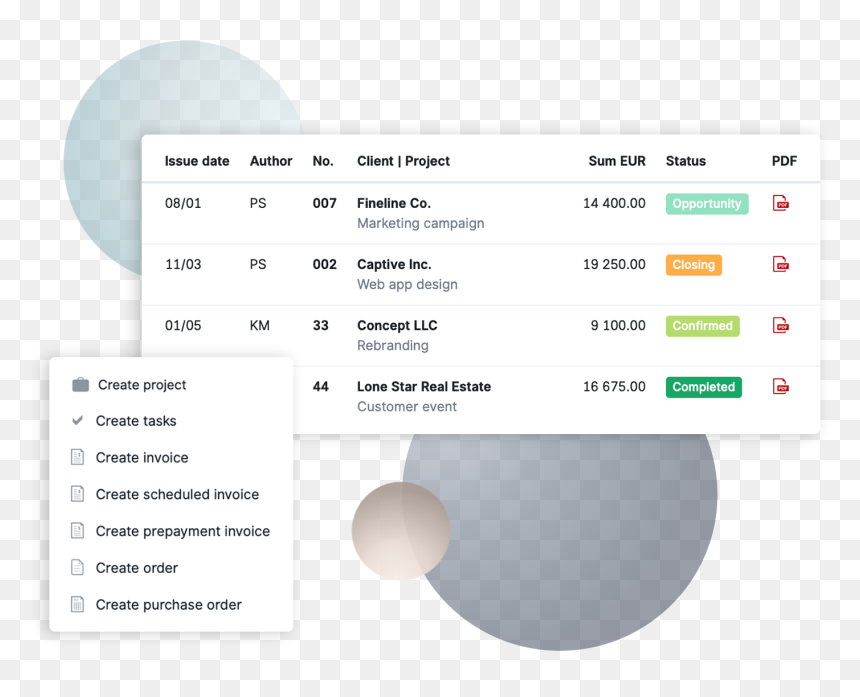Open PDF for Fineline Co. row

click(x=780, y=203)
